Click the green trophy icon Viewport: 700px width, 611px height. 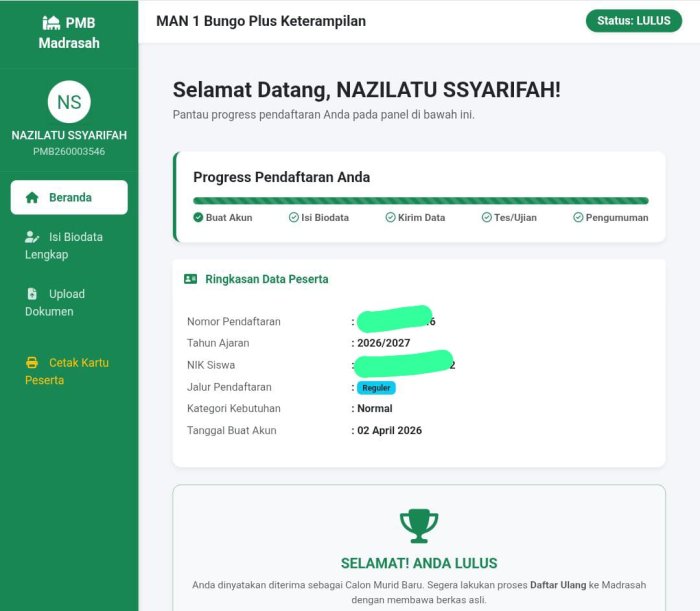419,526
